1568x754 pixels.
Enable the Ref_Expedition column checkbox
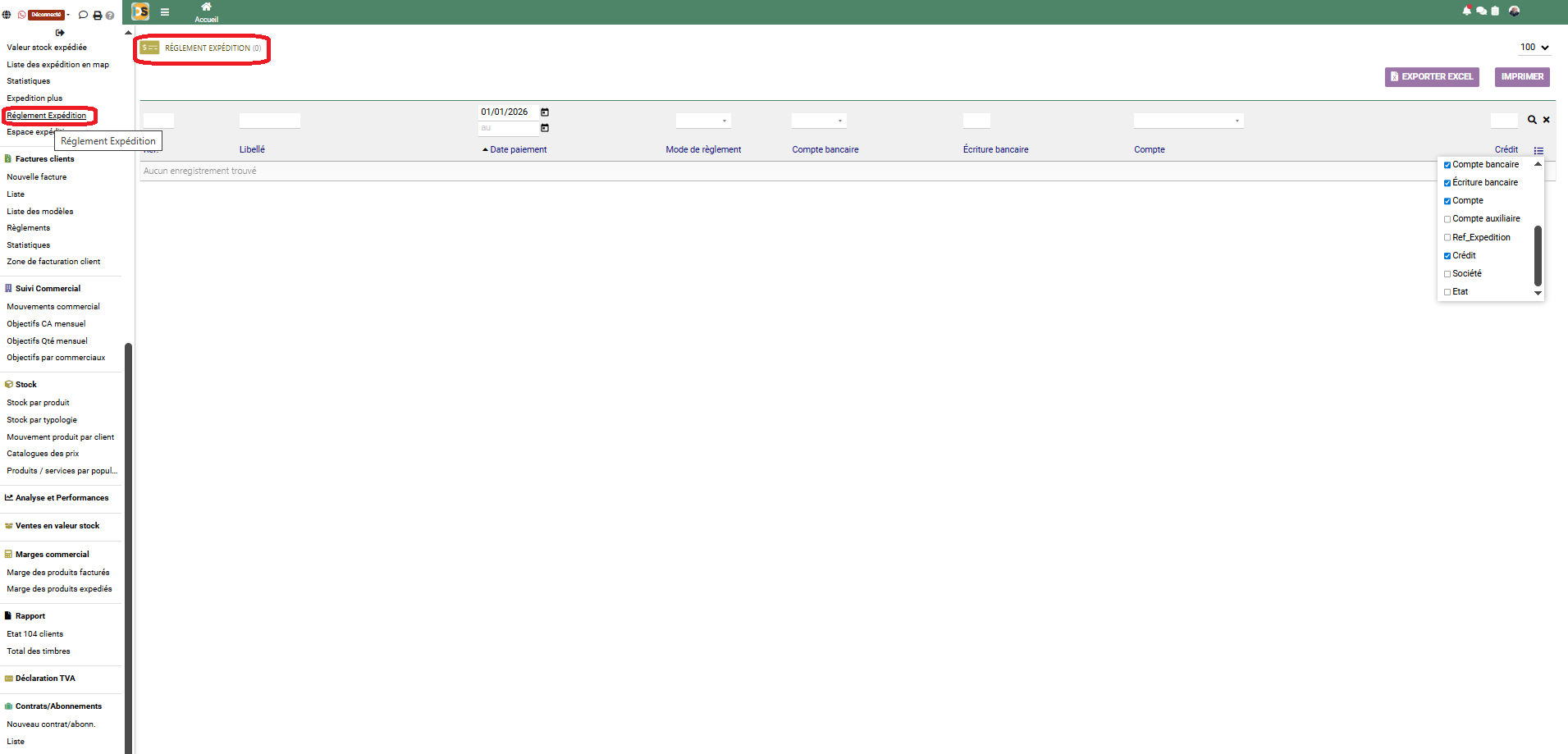(x=1447, y=238)
